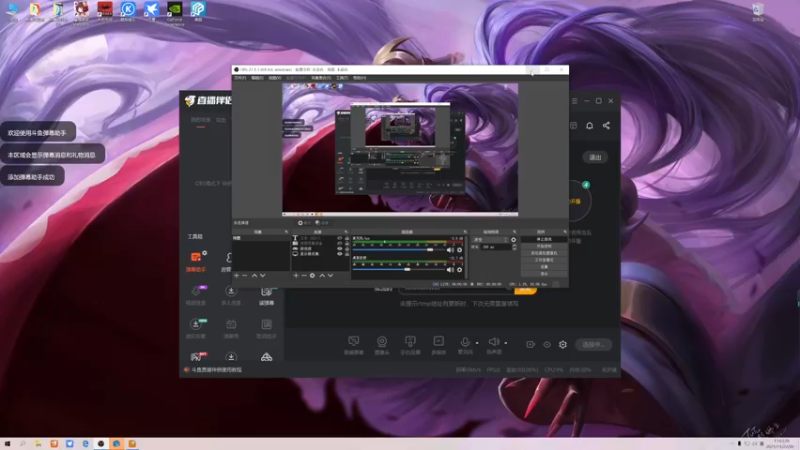
Task: Open 视频连麦 tool in Douyu toolbox
Action: click(x=195, y=296)
